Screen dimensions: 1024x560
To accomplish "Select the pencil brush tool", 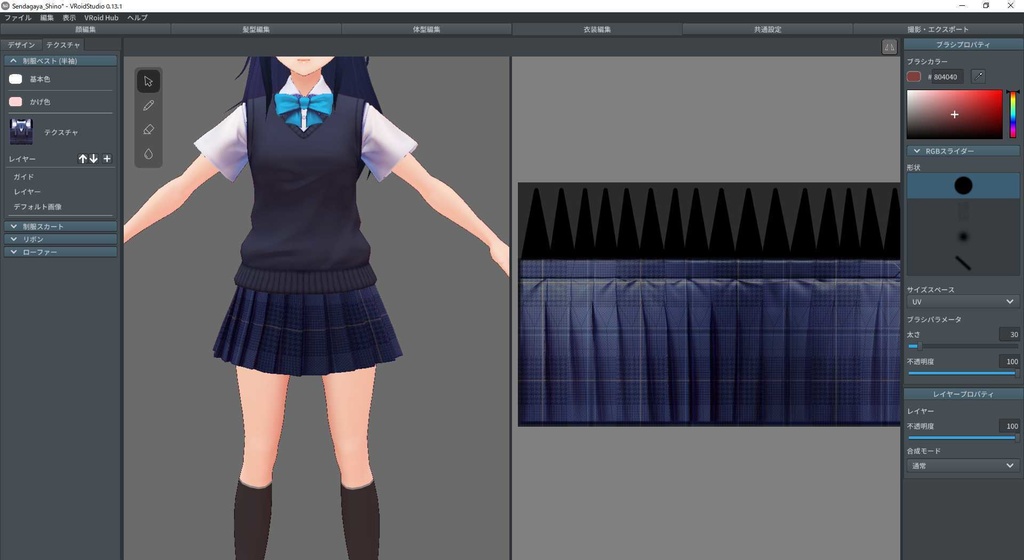I will [148, 105].
